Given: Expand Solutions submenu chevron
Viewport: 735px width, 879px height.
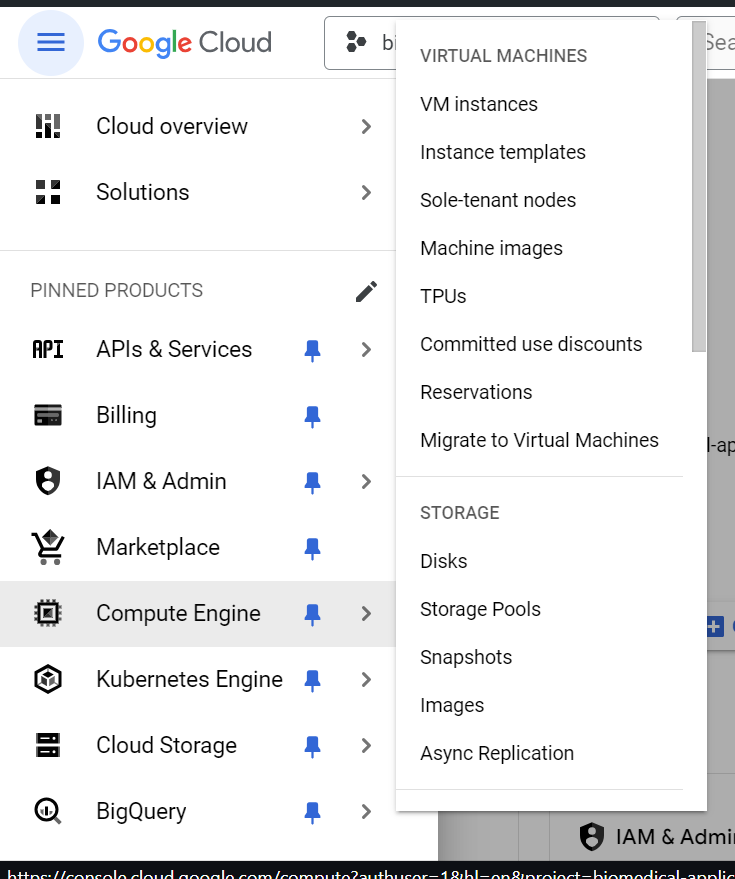Looking at the screenshot, I should (x=367, y=193).
